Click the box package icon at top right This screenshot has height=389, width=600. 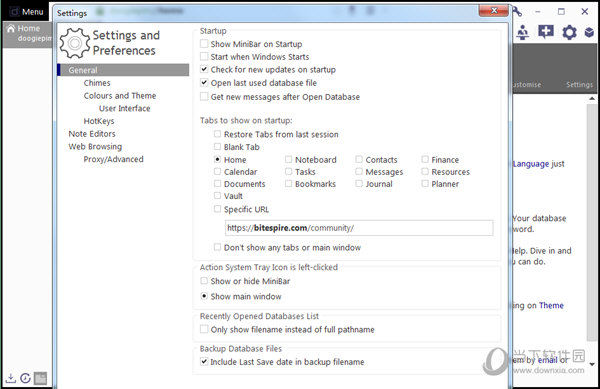[x=589, y=33]
